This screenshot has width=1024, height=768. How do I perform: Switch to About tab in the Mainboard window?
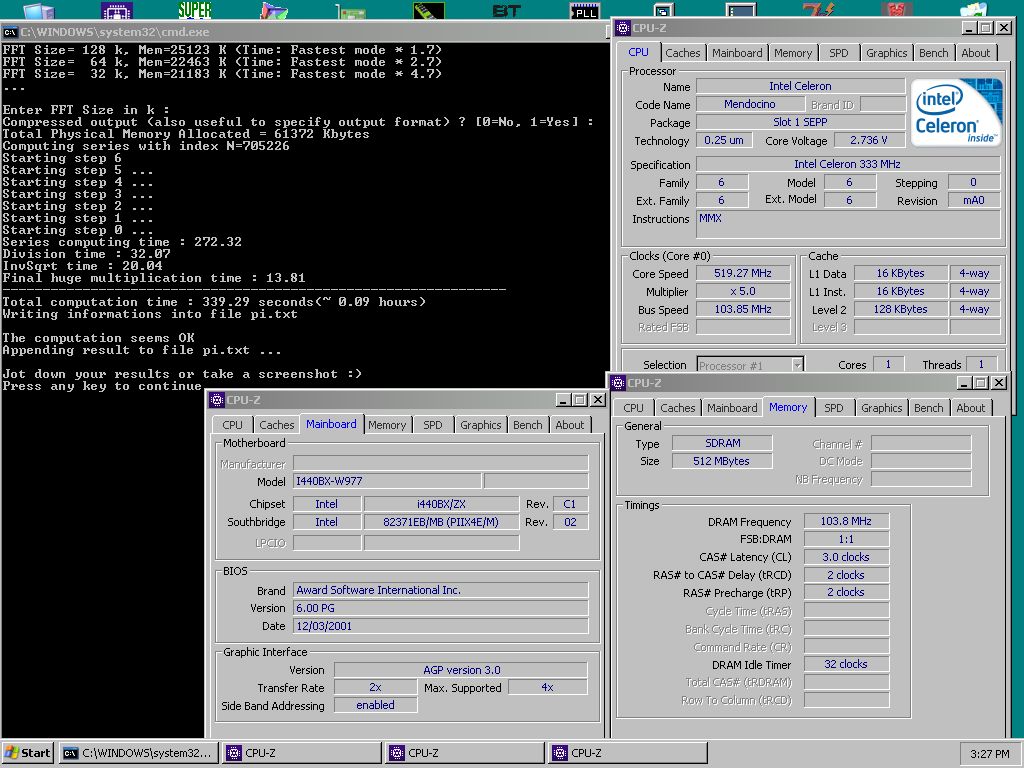(569, 424)
